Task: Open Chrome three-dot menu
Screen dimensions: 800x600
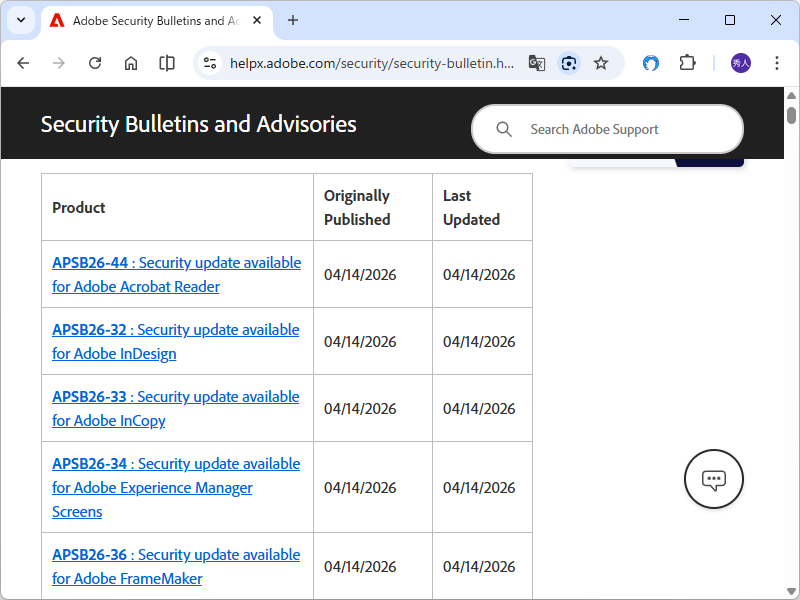Action: pos(777,63)
